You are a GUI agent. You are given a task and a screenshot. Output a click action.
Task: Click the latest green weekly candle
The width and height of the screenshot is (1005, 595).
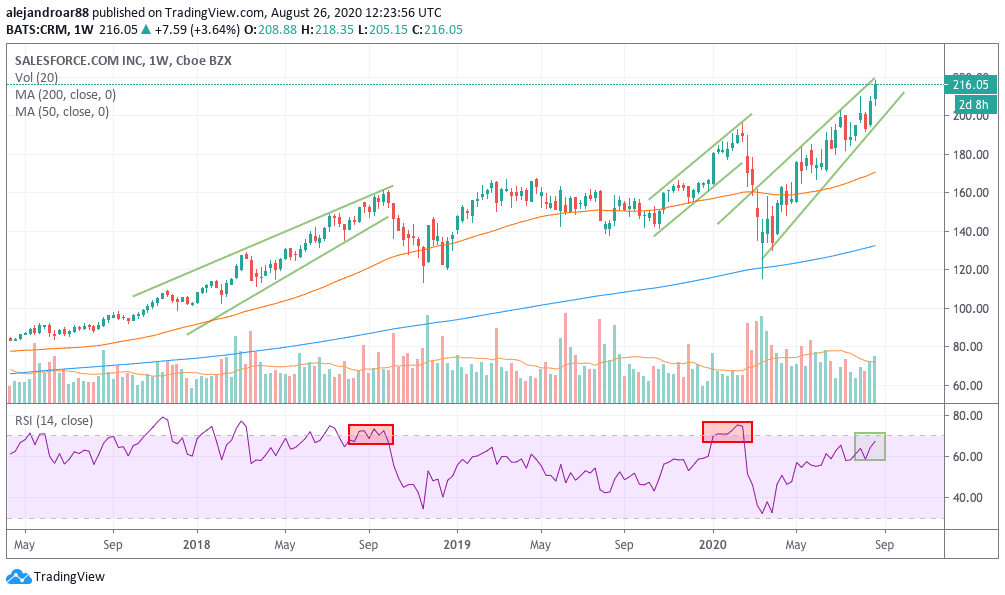(875, 91)
